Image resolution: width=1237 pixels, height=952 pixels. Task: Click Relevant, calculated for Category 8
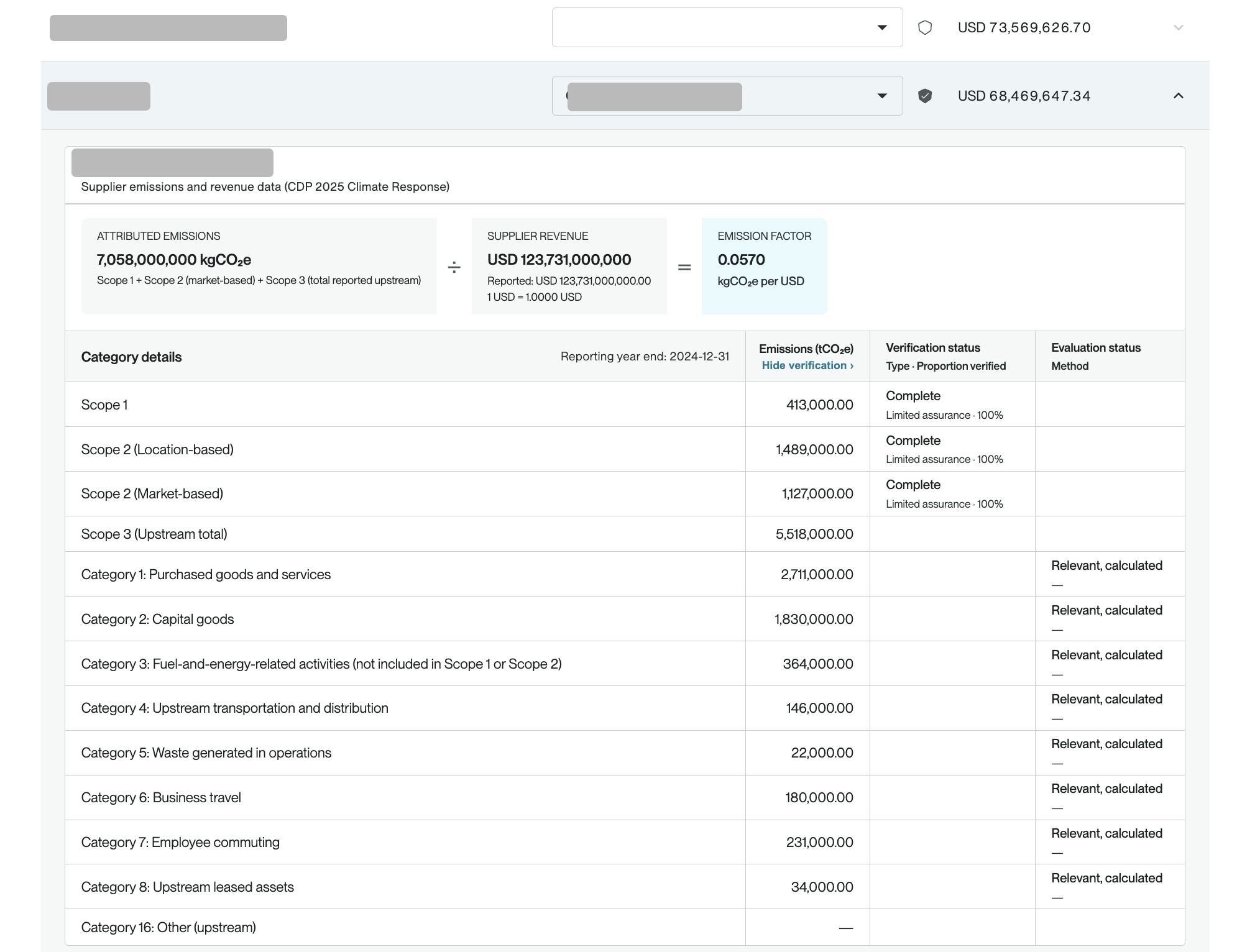tap(1106, 878)
